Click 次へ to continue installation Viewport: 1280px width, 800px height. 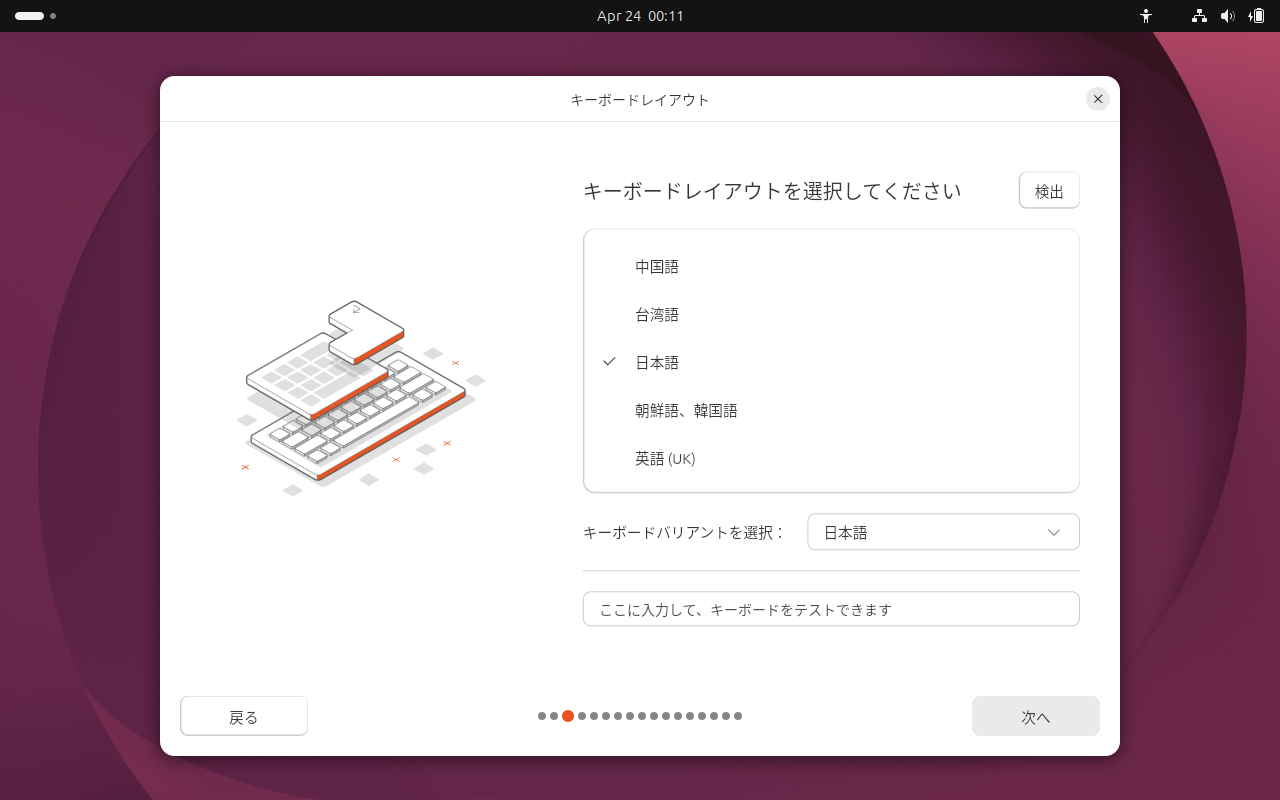[1036, 716]
